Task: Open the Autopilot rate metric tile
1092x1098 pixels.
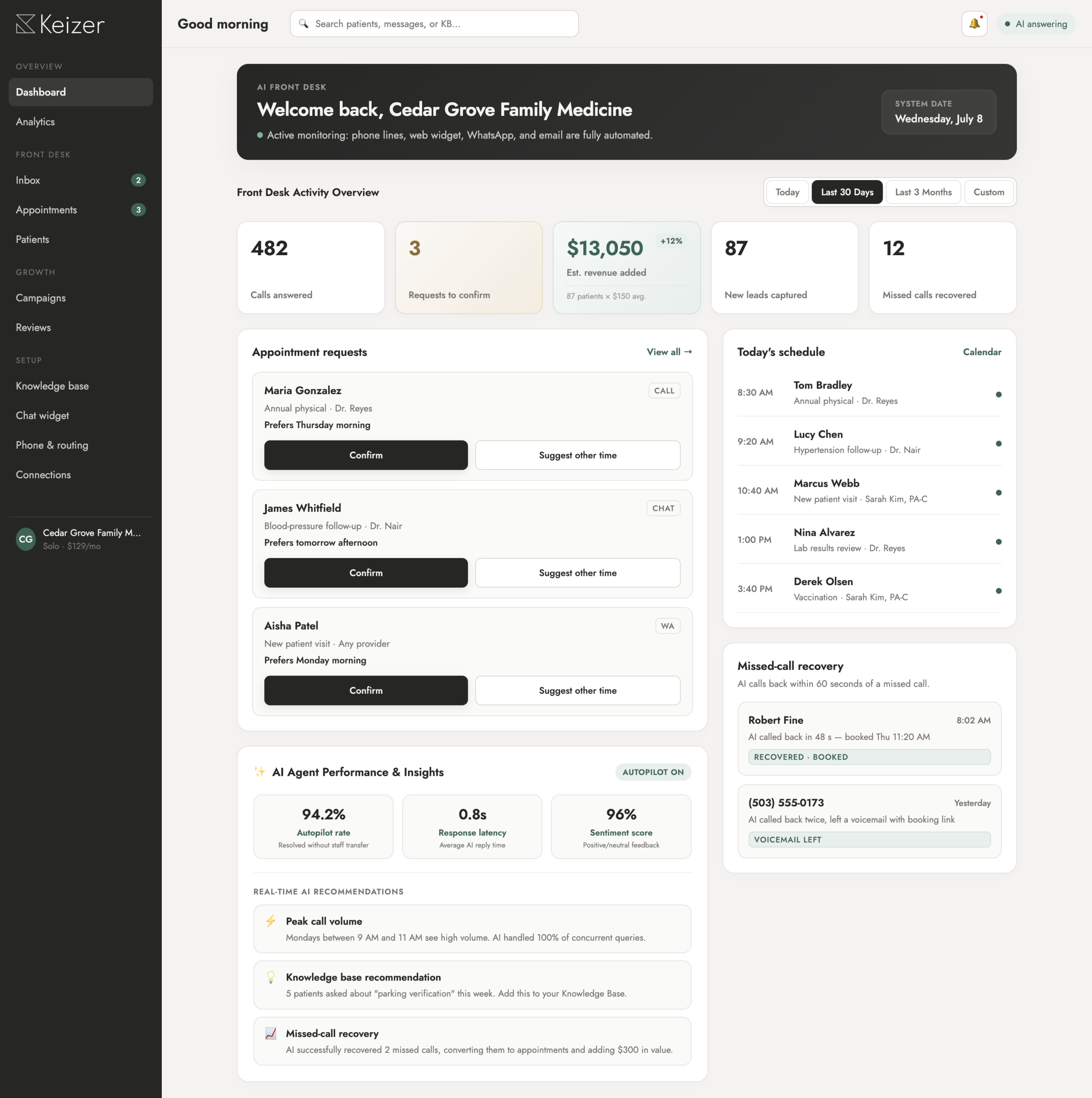Action: point(324,827)
